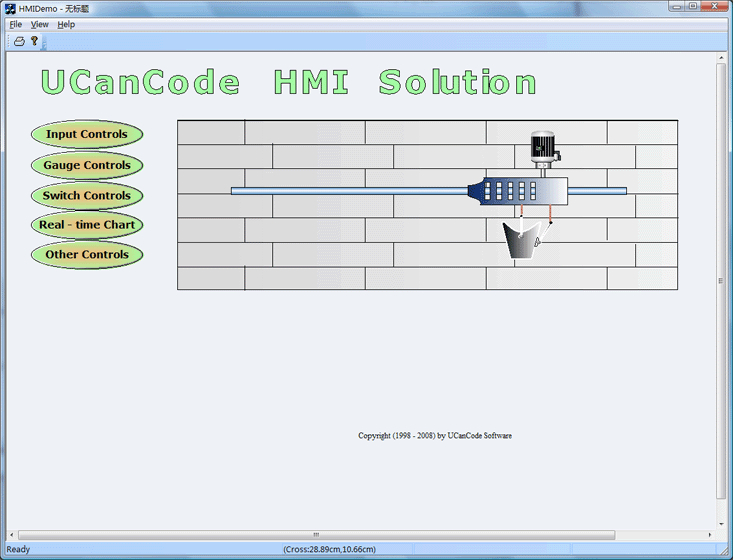Image resolution: width=733 pixels, height=560 pixels.
Task: Click the vertical scrollbar thumb
Action: [720, 280]
